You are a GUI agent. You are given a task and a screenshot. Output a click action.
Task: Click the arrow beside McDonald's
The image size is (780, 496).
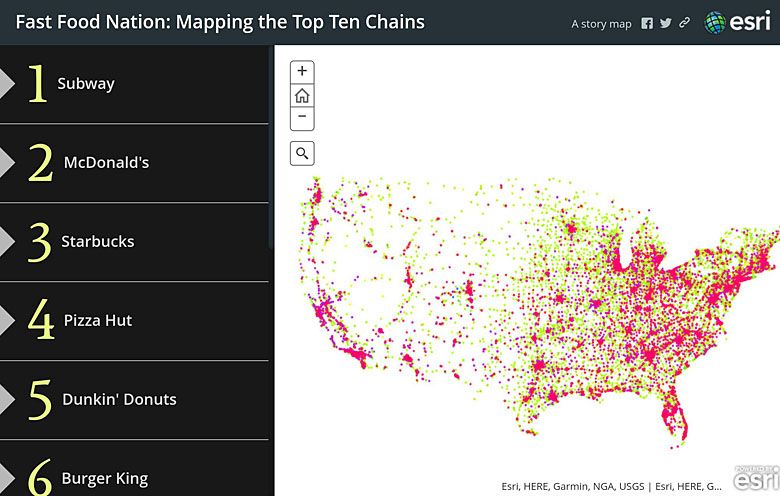[7, 162]
